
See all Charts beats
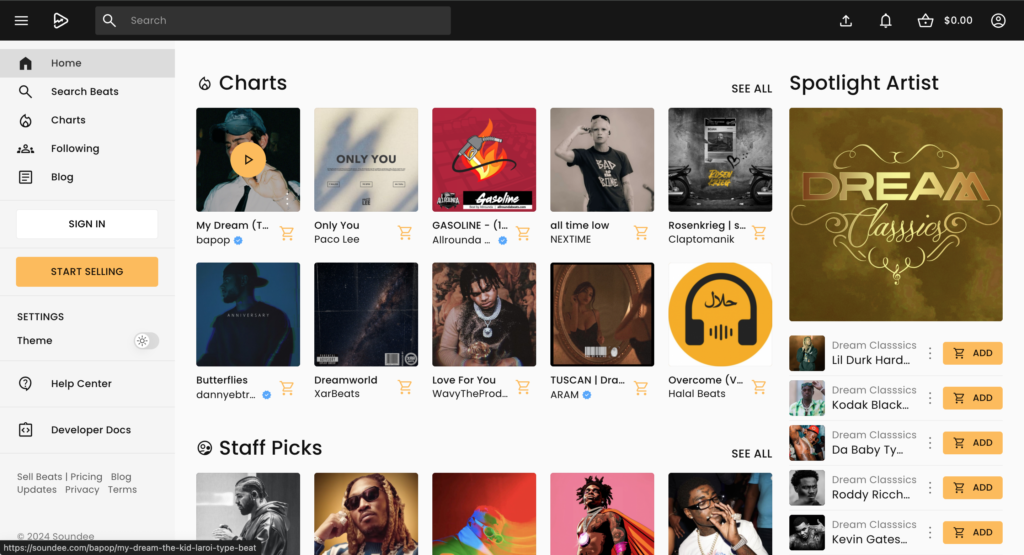[x=751, y=89]
